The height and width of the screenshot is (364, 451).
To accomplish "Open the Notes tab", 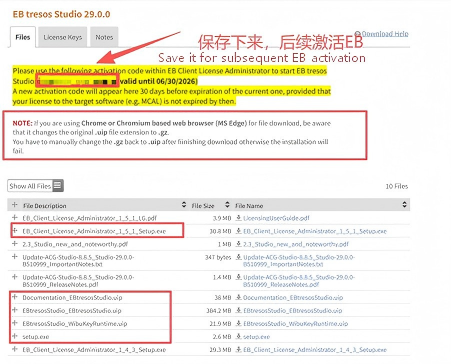I will point(104,37).
